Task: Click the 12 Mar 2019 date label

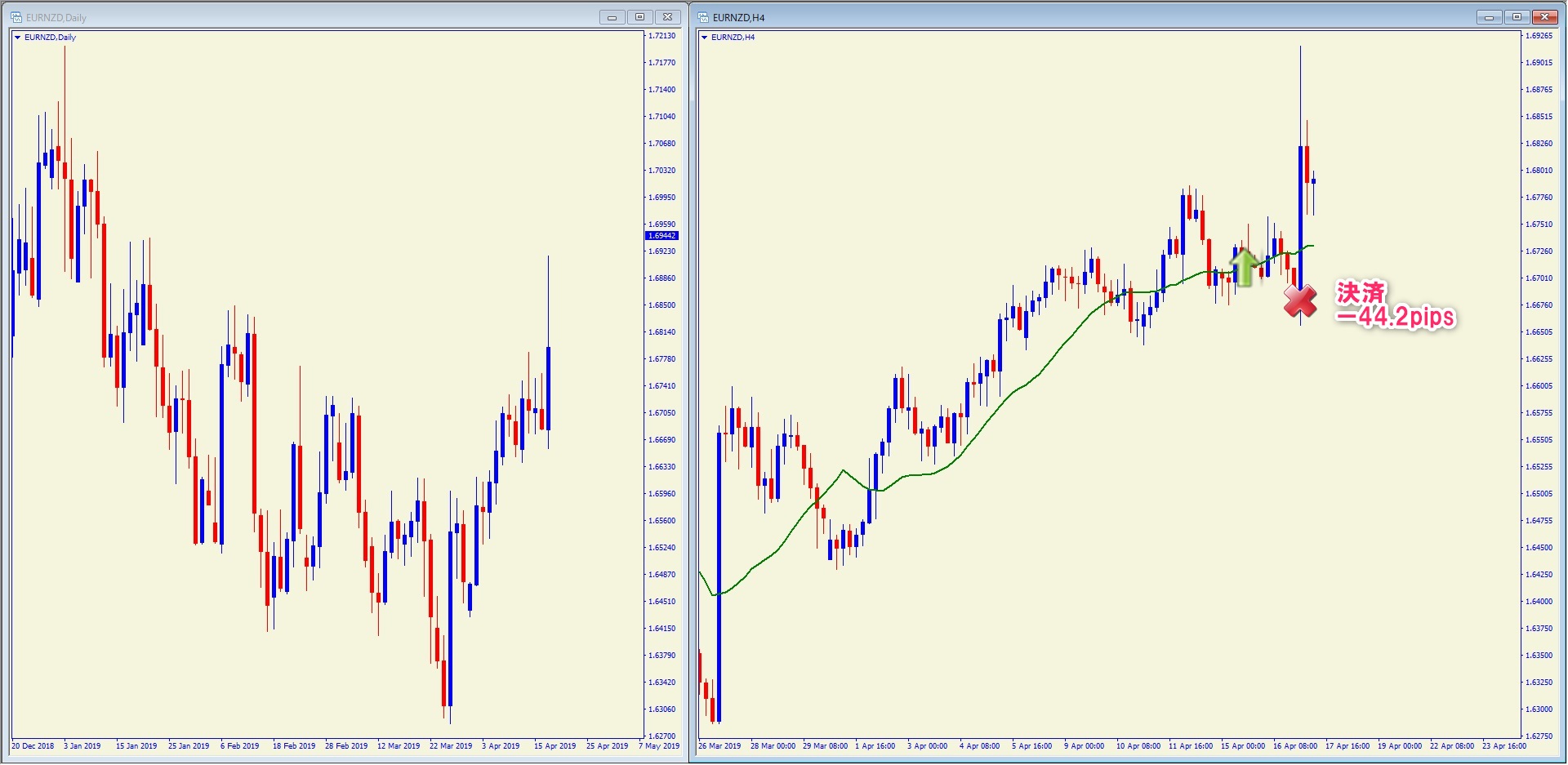Action: [x=399, y=746]
